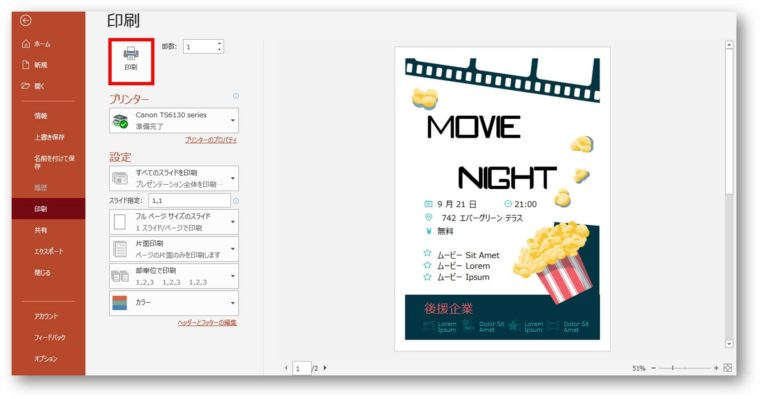Open the プリンターのプロパティ link
Viewport: 760px width, 399px height.
coord(211,140)
